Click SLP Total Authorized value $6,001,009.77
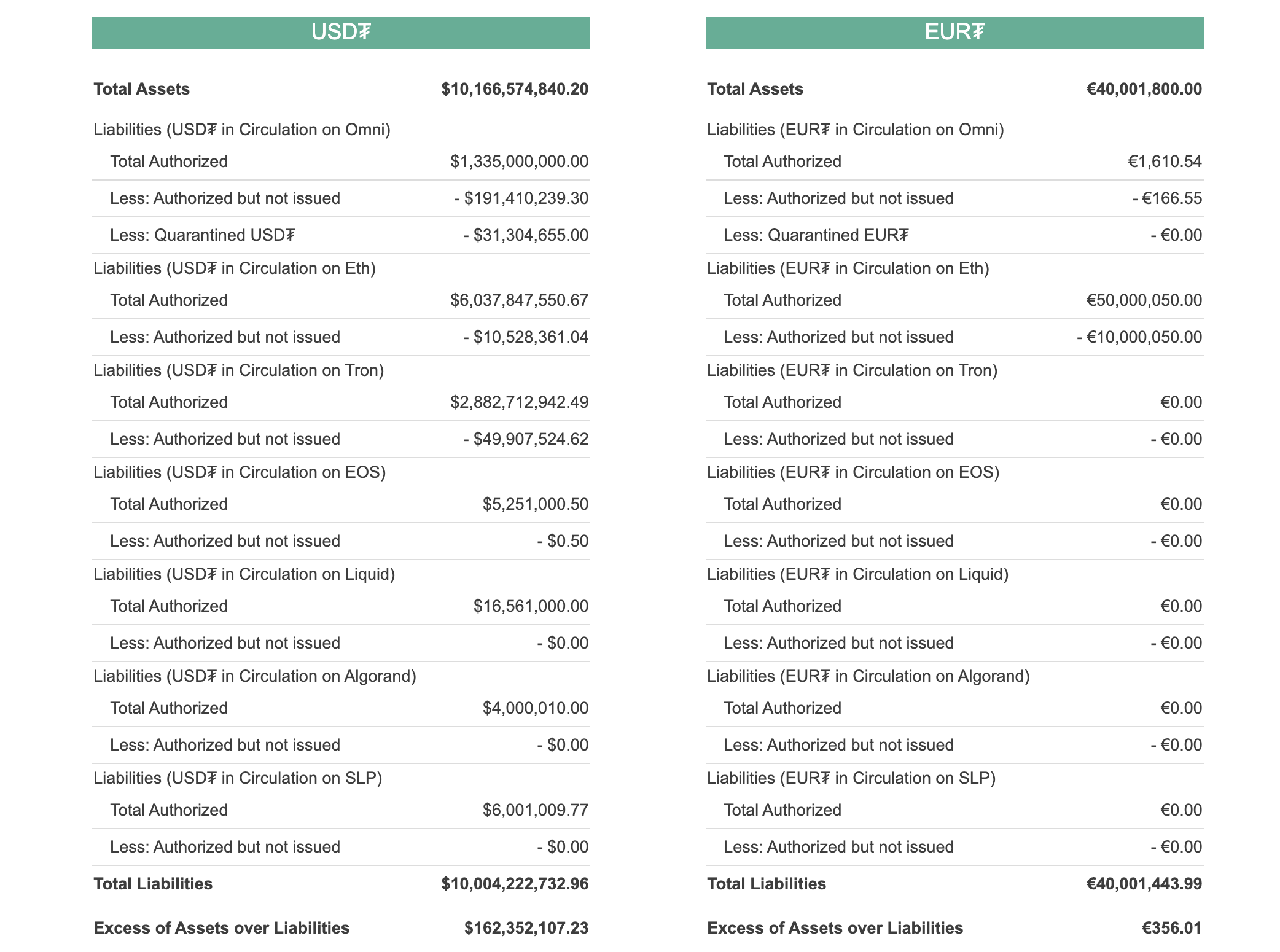 (x=536, y=810)
